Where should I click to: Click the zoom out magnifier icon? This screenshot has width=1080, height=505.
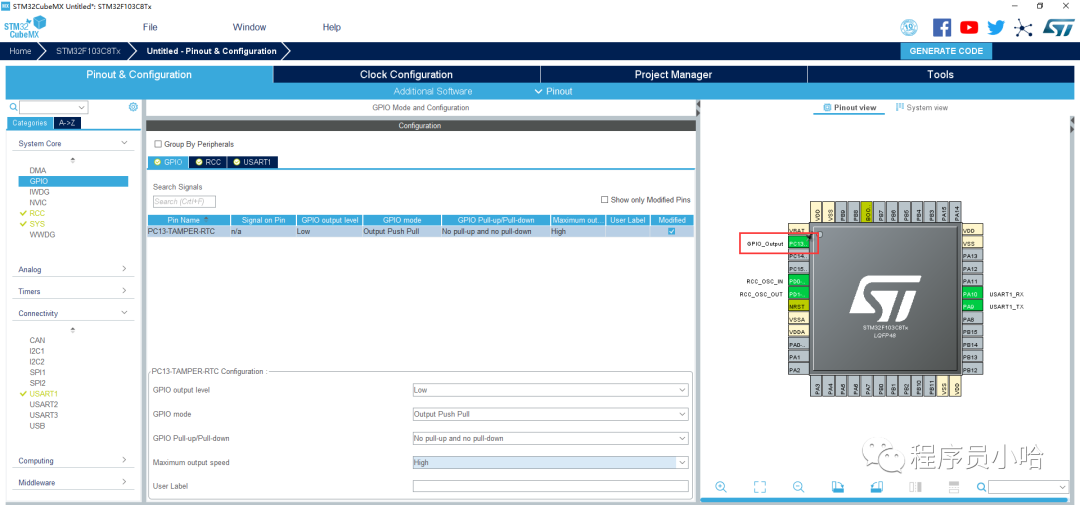(798, 487)
